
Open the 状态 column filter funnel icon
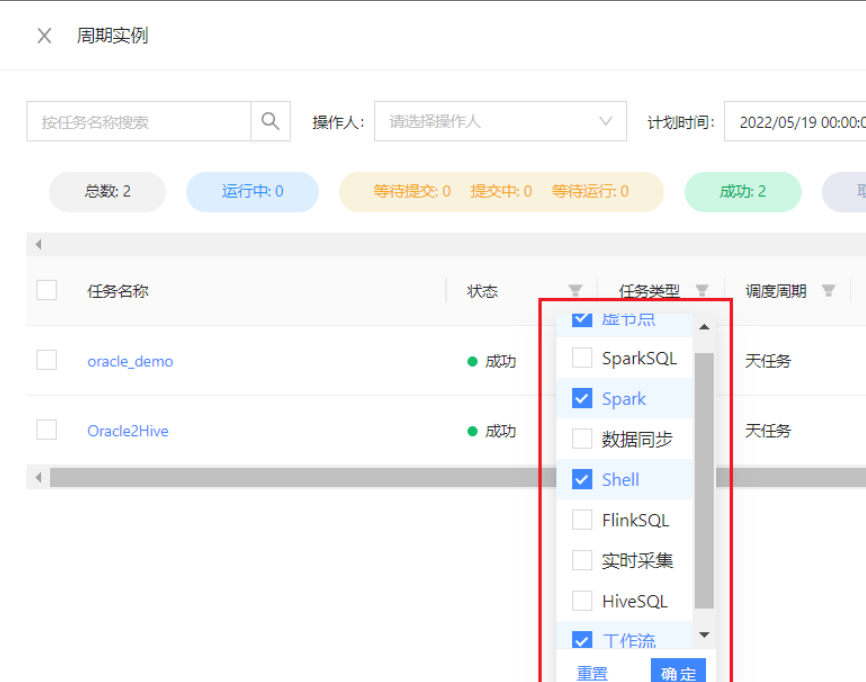575,291
